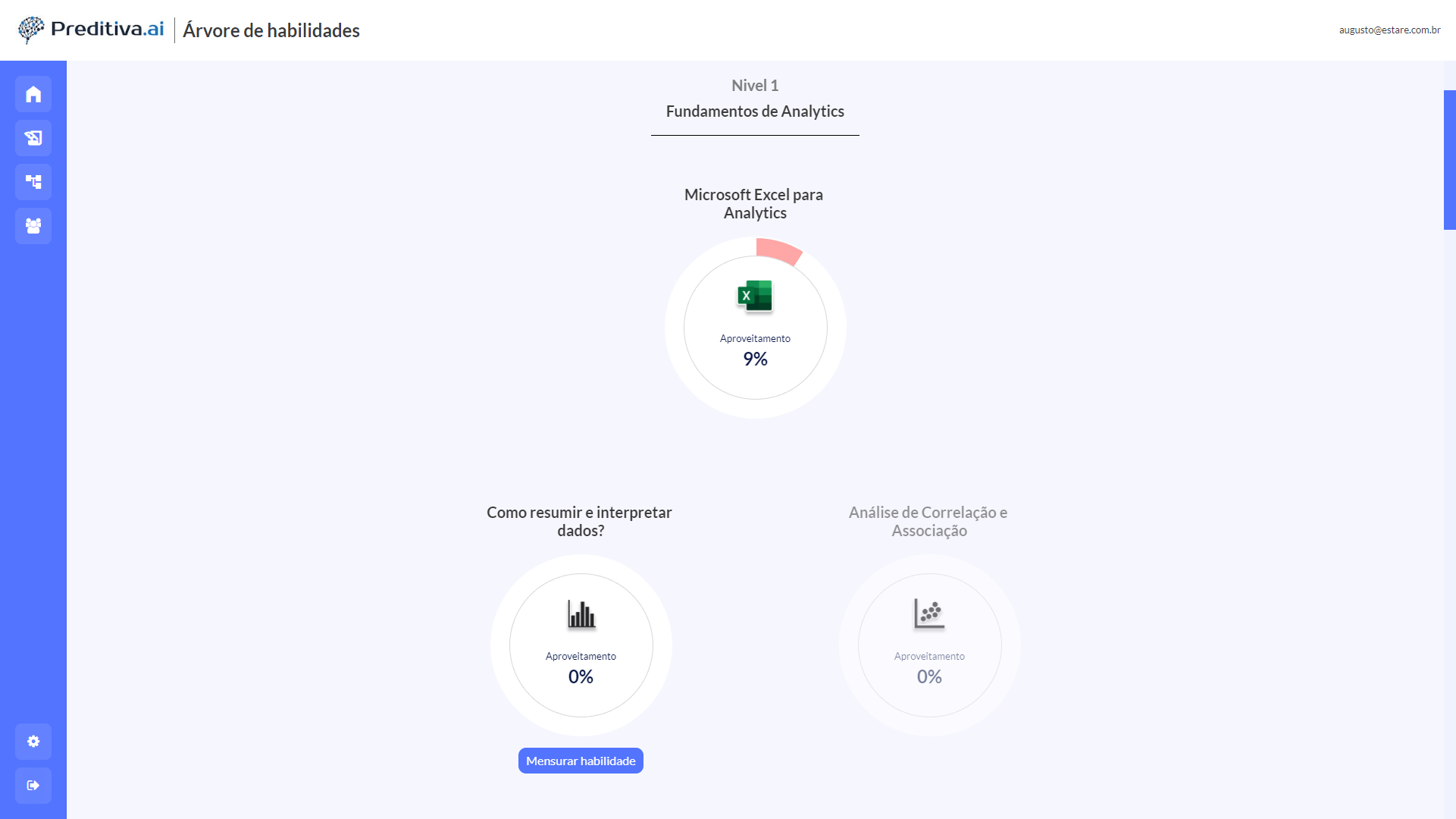Click the 9% Aproveitamento value
The height and width of the screenshot is (819, 1456).
[x=755, y=359]
